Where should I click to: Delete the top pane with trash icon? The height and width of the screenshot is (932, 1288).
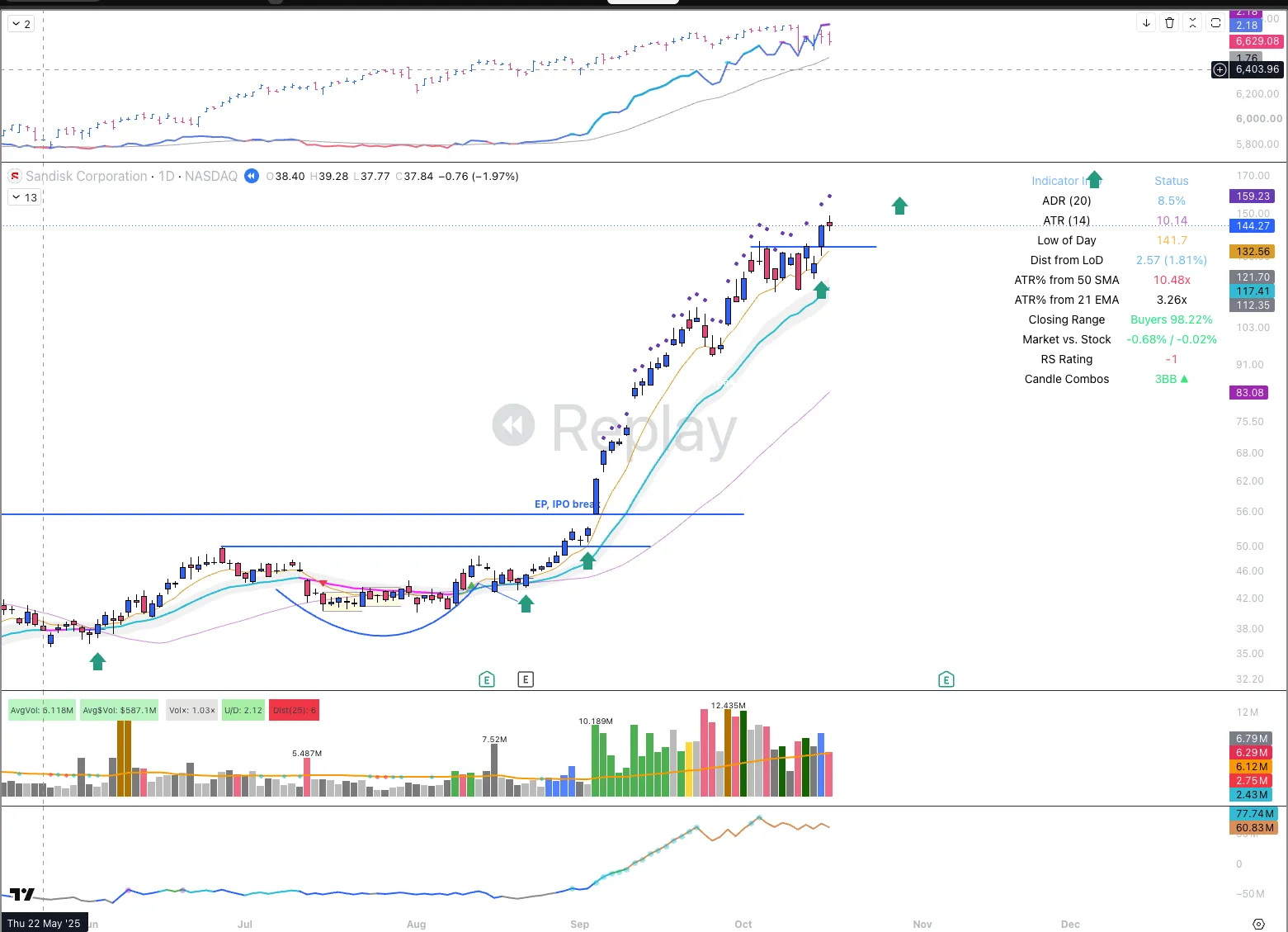[1169, 23]
